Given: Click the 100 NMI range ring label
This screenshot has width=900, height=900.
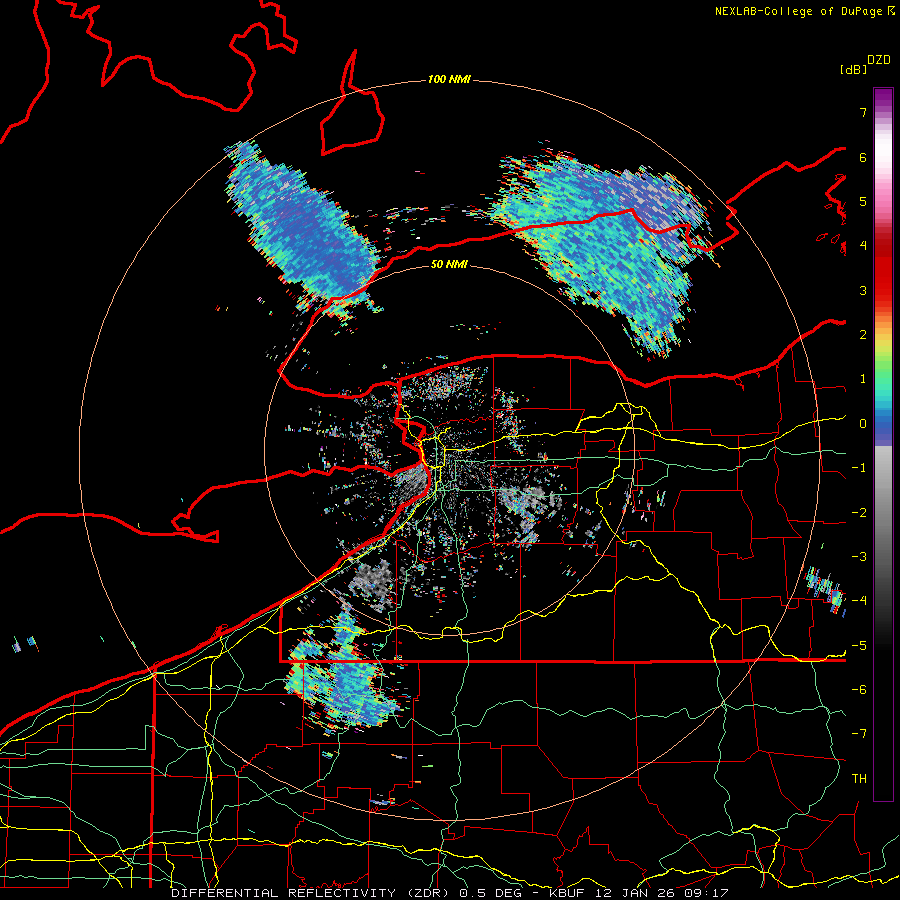Looking at the screenshot, I should (x=449, y=79).
